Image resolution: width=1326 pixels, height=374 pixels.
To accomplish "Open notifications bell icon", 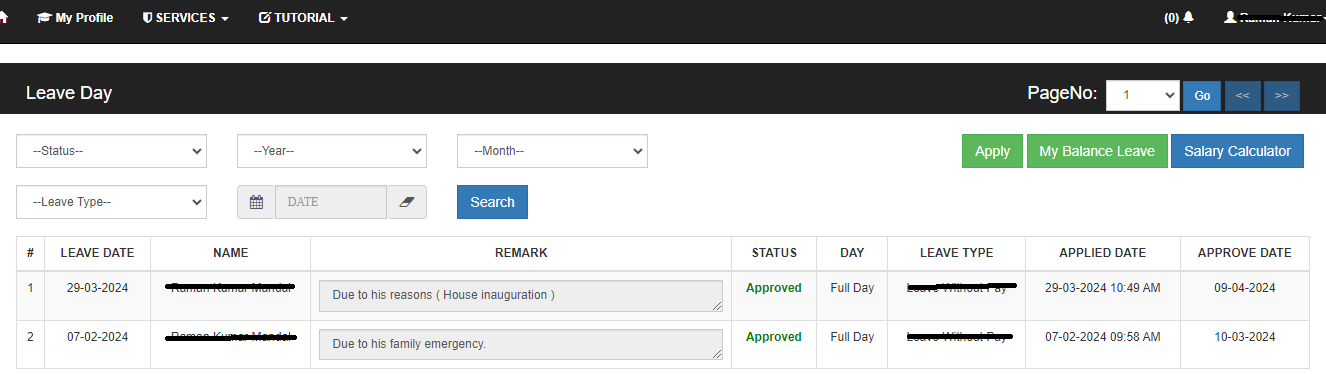I will point(1188,18).
